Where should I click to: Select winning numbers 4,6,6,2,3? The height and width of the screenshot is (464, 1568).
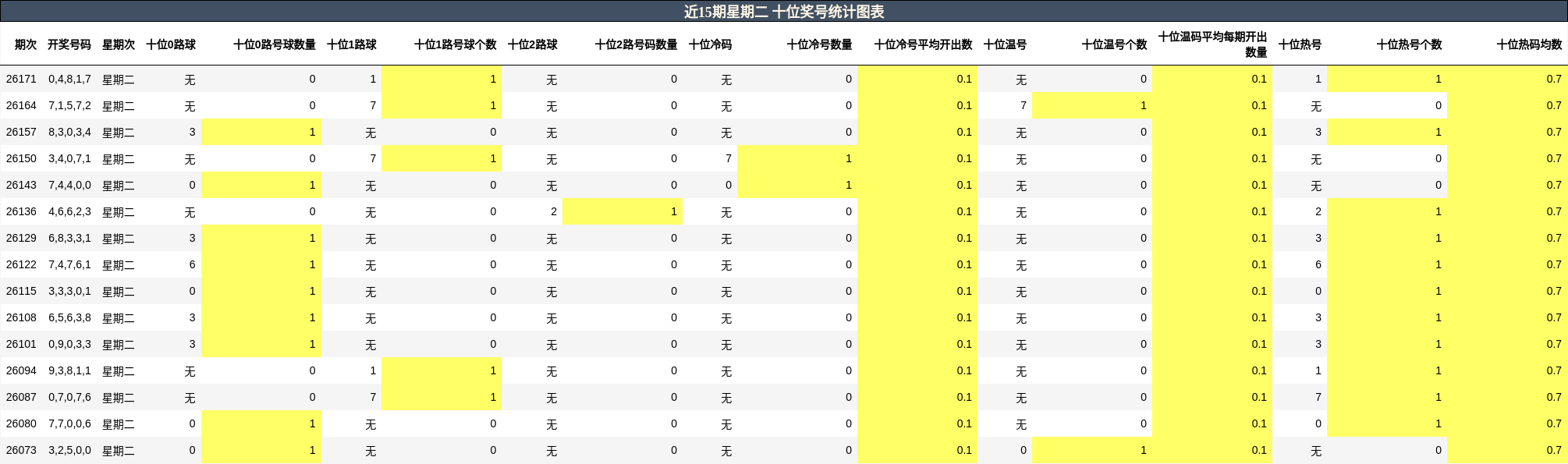pyautogui.click(x=69, y=211)
